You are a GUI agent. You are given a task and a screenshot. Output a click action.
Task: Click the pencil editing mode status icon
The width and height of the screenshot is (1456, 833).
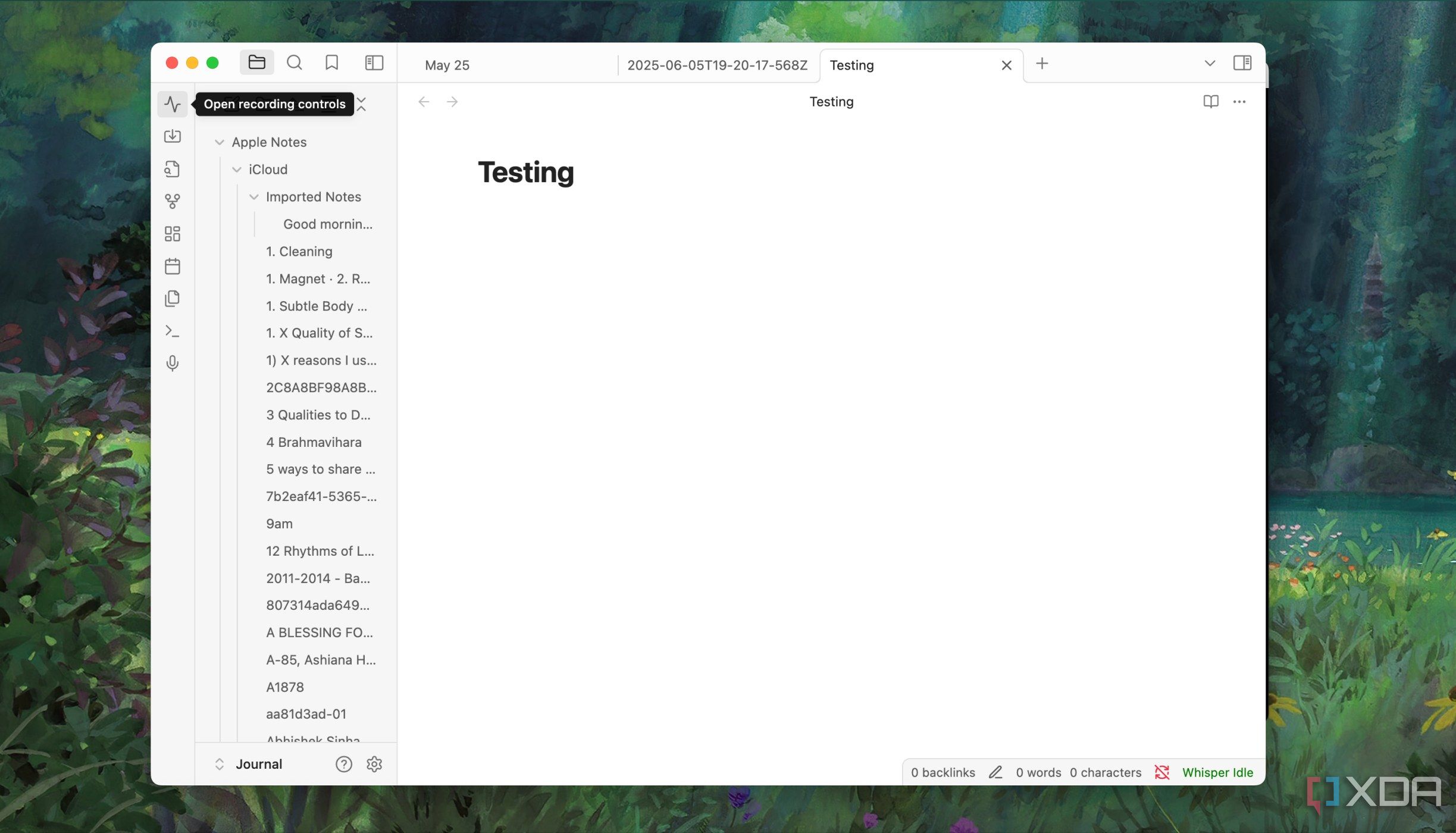click(x=995, y=773)
